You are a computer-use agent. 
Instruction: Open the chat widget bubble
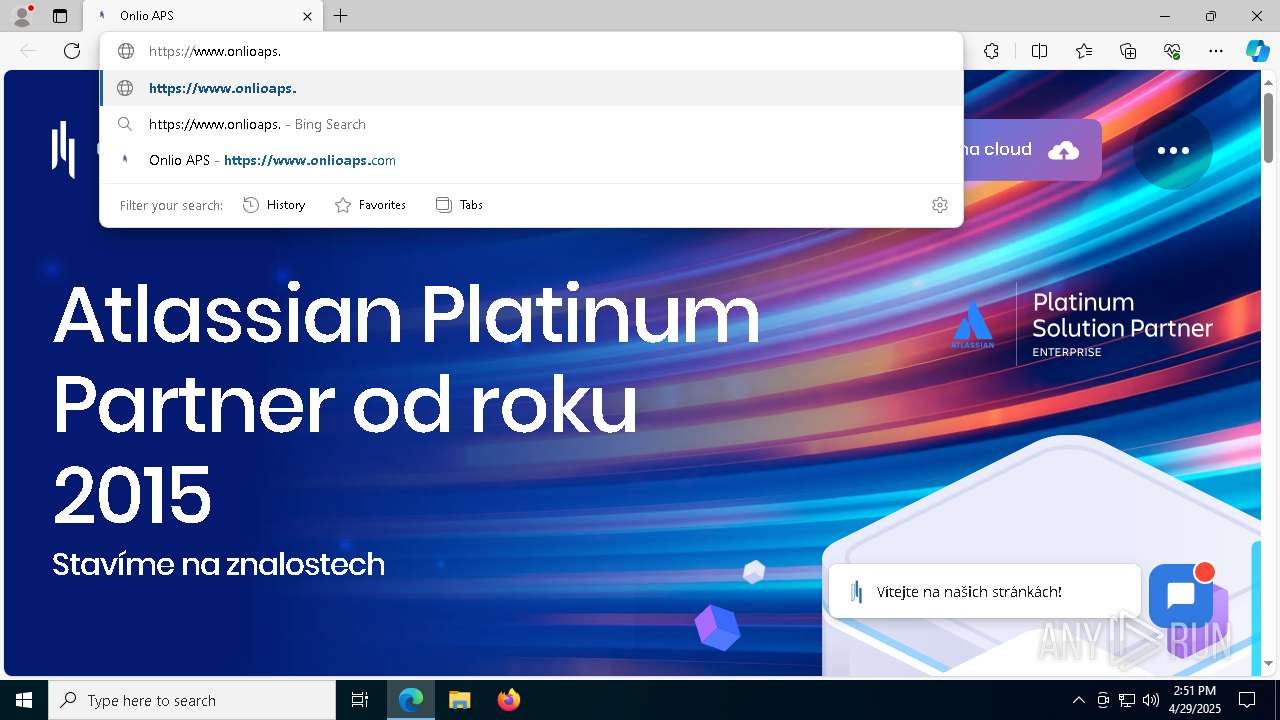tap(1181, 594)
